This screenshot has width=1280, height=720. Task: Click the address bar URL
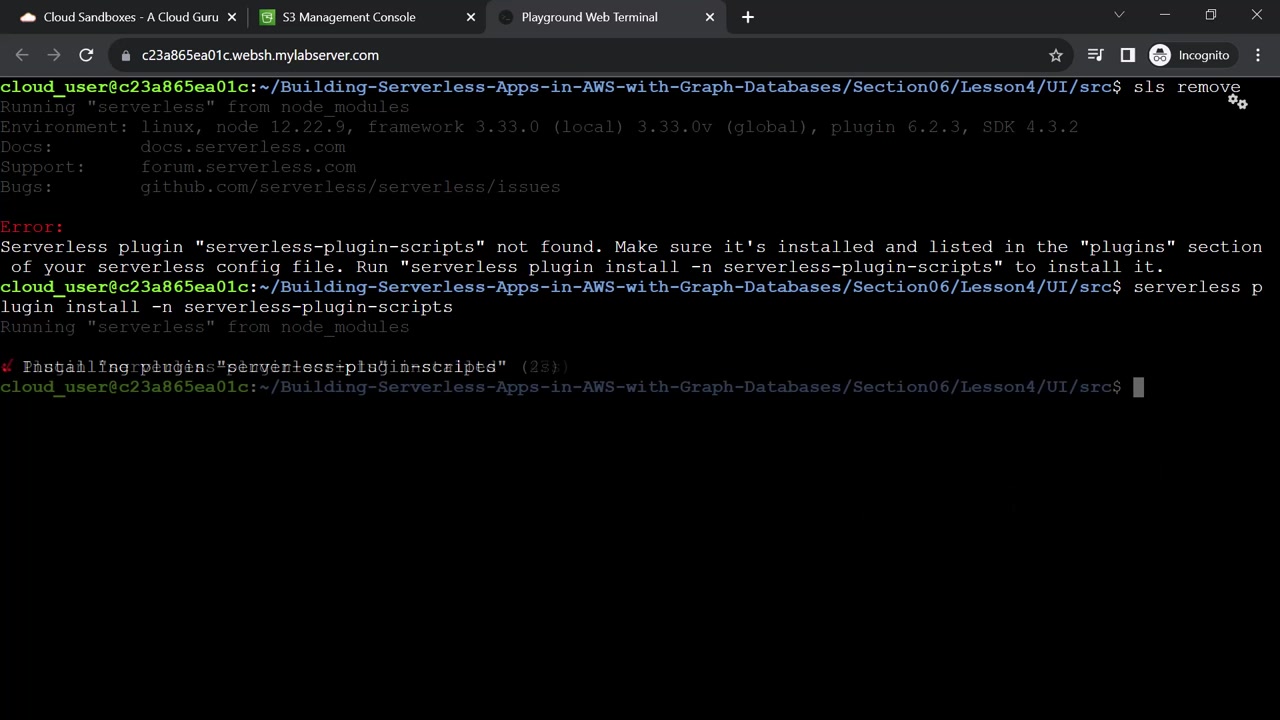click(x=260, y=55)
